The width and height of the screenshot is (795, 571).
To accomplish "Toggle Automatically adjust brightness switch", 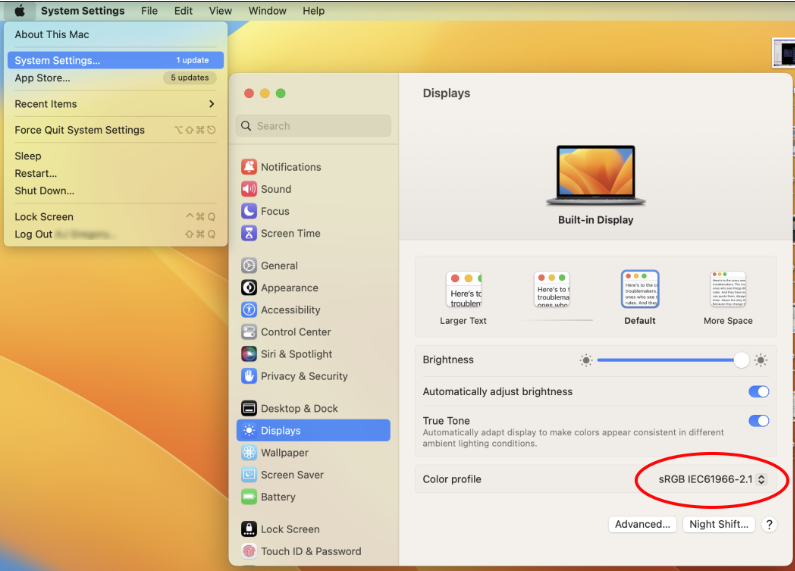I will pos(758,391).
